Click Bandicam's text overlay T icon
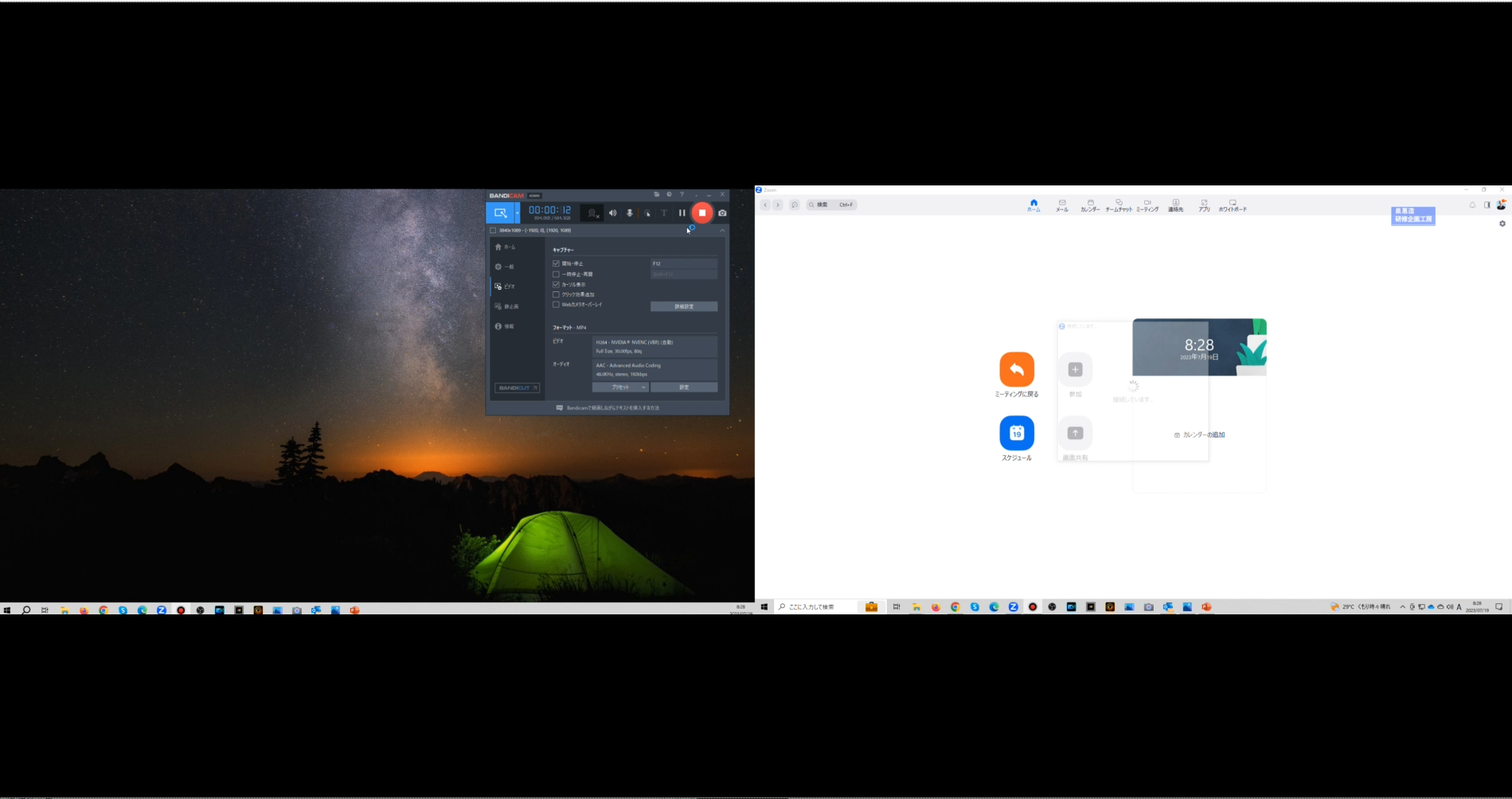 [x=664, y=212]
